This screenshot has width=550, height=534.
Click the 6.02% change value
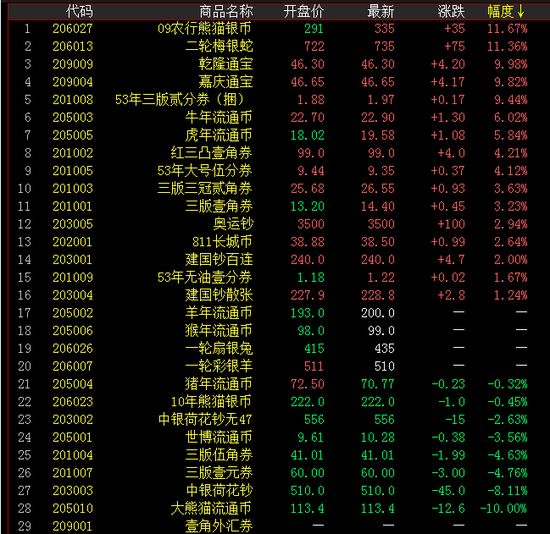point(511,118)
